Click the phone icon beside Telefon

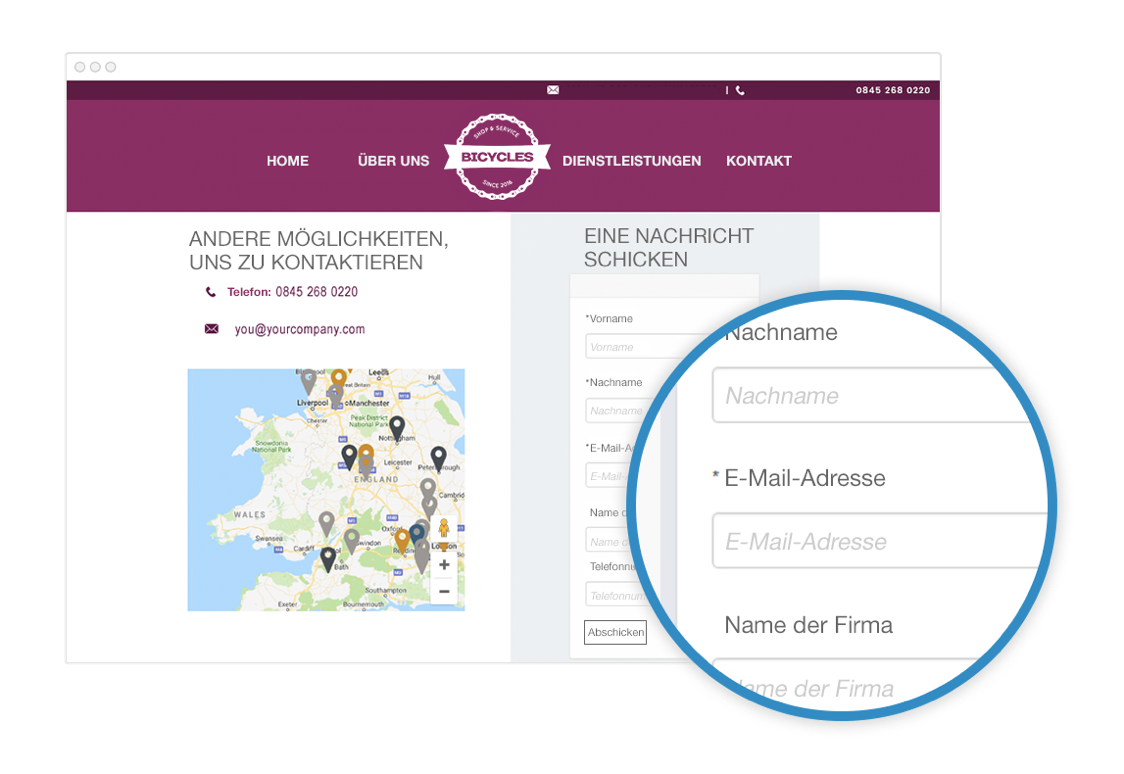[x=211, y=292]
